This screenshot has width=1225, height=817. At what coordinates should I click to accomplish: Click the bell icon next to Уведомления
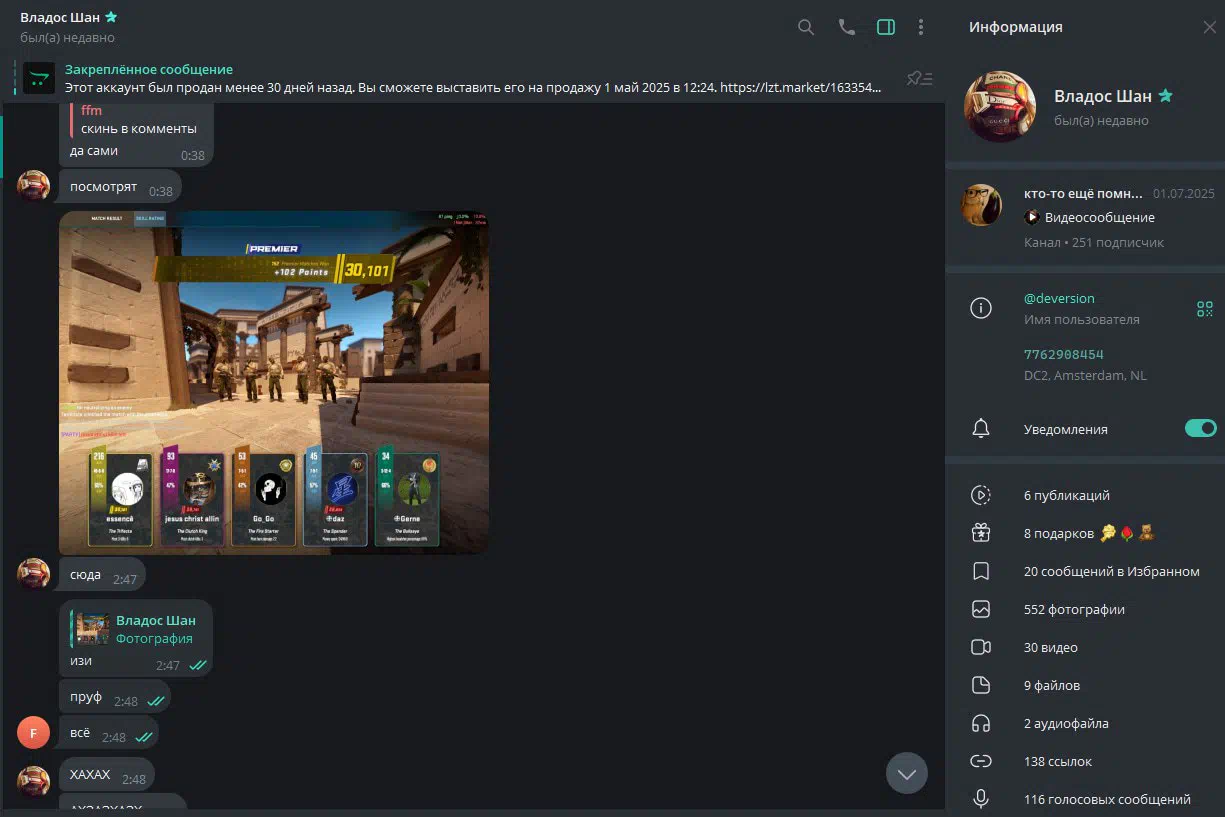pyautogui.click(x=981, y=429)
